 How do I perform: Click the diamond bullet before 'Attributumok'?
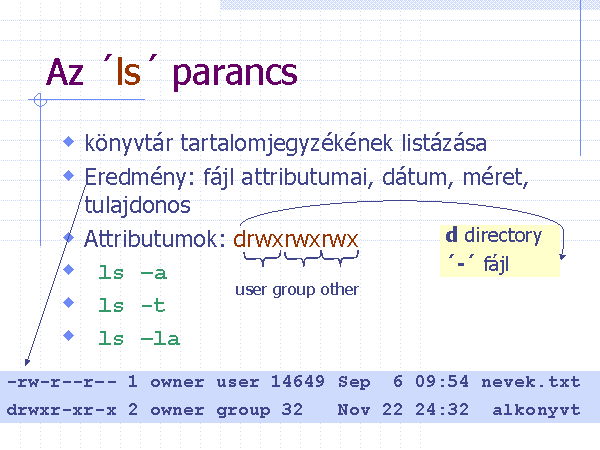68,237
